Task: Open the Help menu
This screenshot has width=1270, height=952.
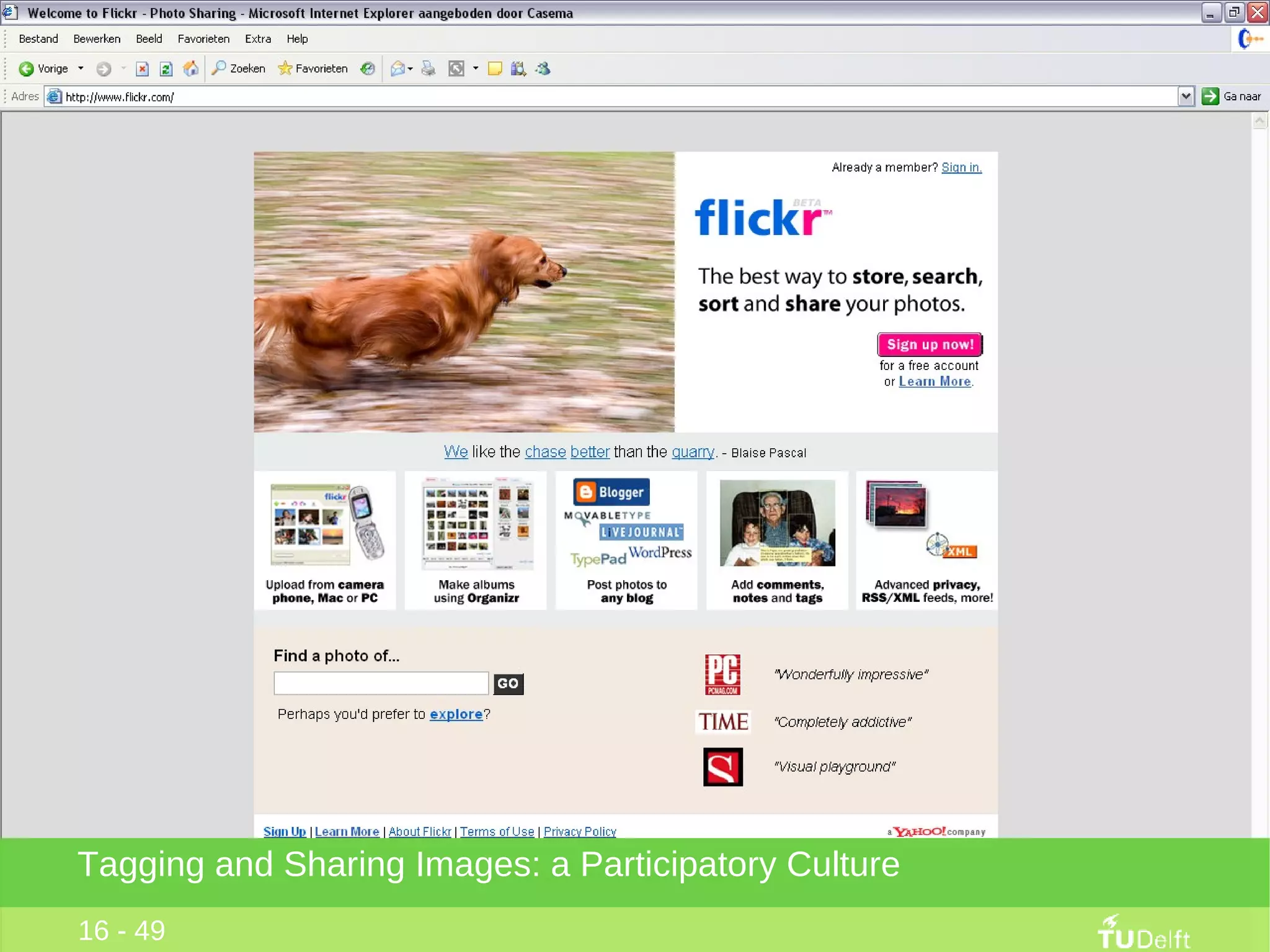Action: 297,39
